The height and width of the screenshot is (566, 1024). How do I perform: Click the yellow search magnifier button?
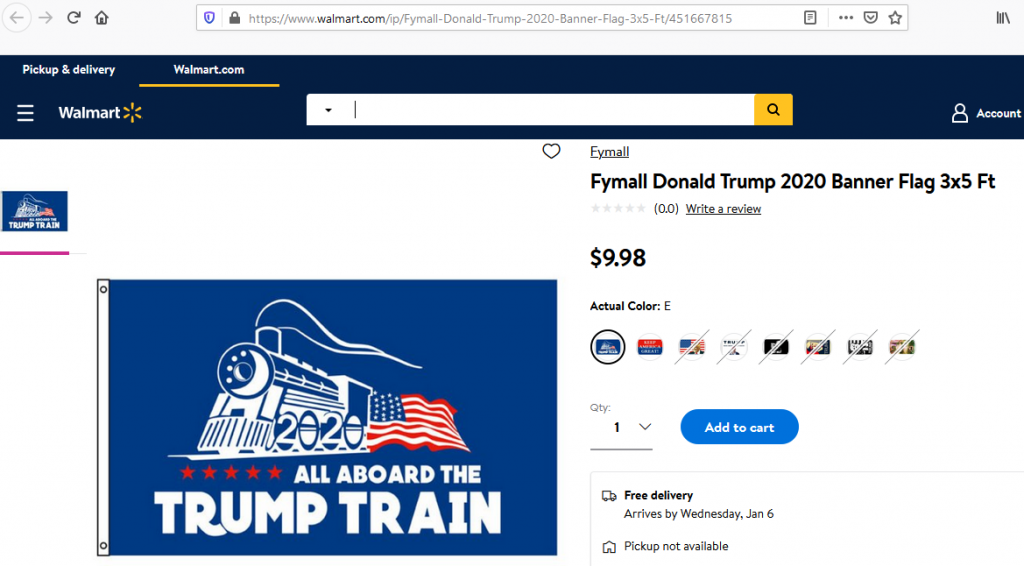(773, 110)
